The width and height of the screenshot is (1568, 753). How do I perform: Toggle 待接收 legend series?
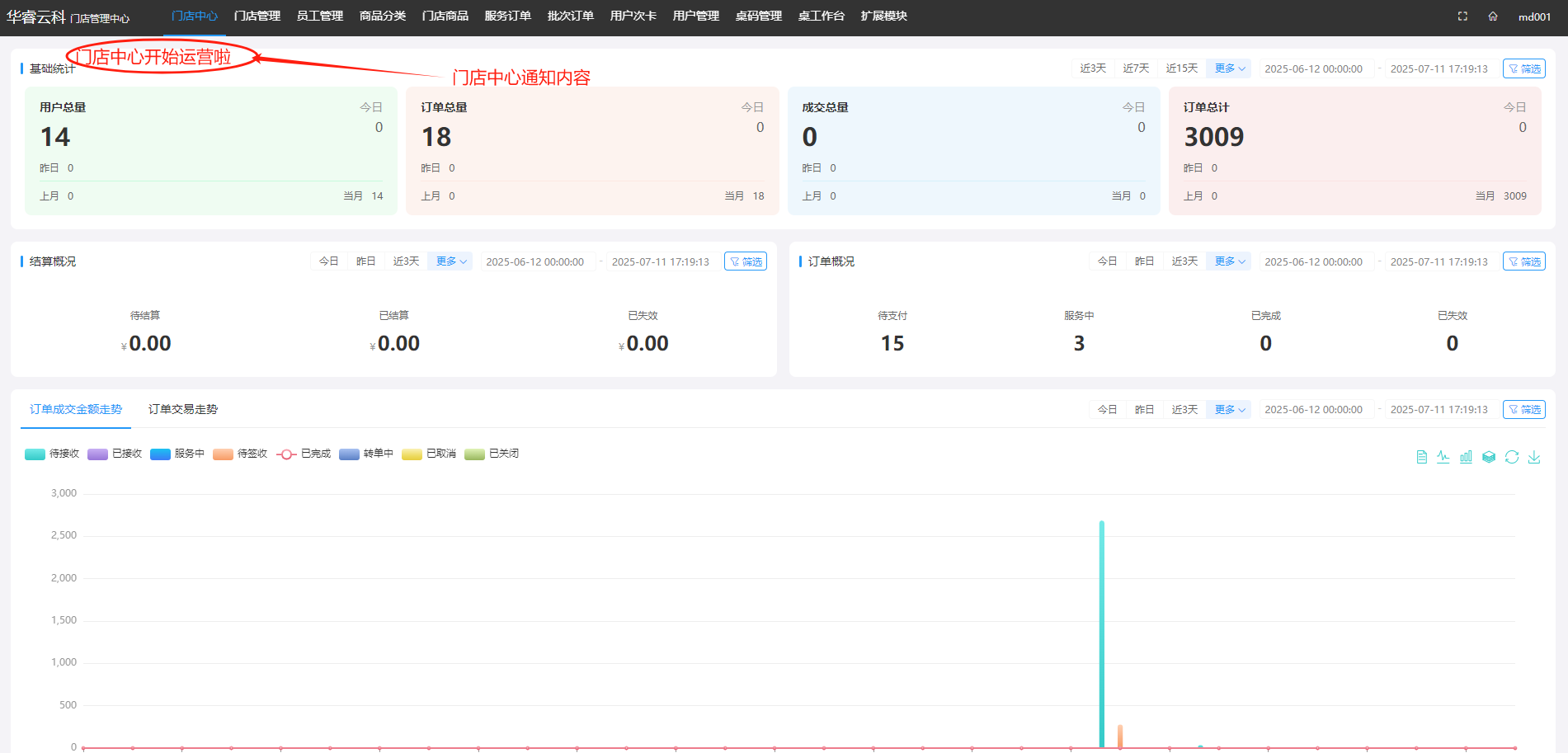tap(52, 454)
